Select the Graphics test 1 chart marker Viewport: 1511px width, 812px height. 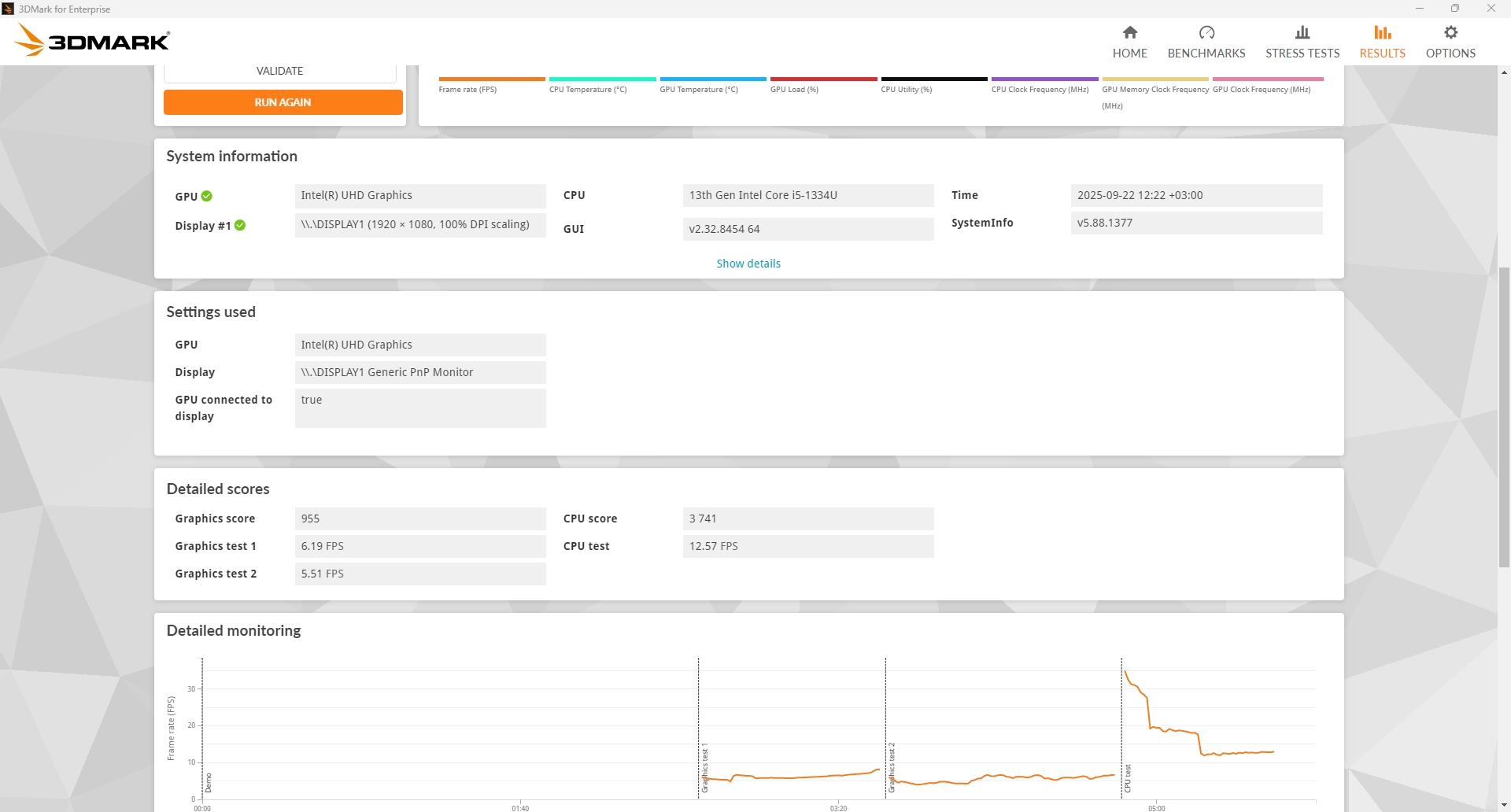[705, 767]
